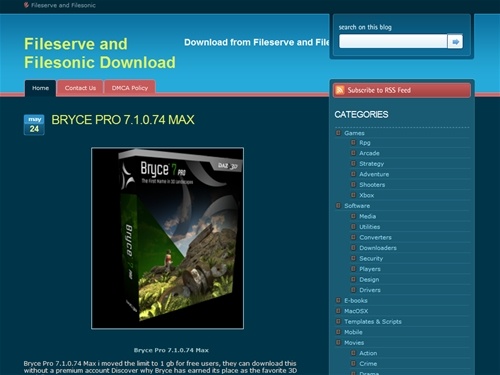Open the Xbox category link
This screenshot has width=500, height=375.
(367, 195)
